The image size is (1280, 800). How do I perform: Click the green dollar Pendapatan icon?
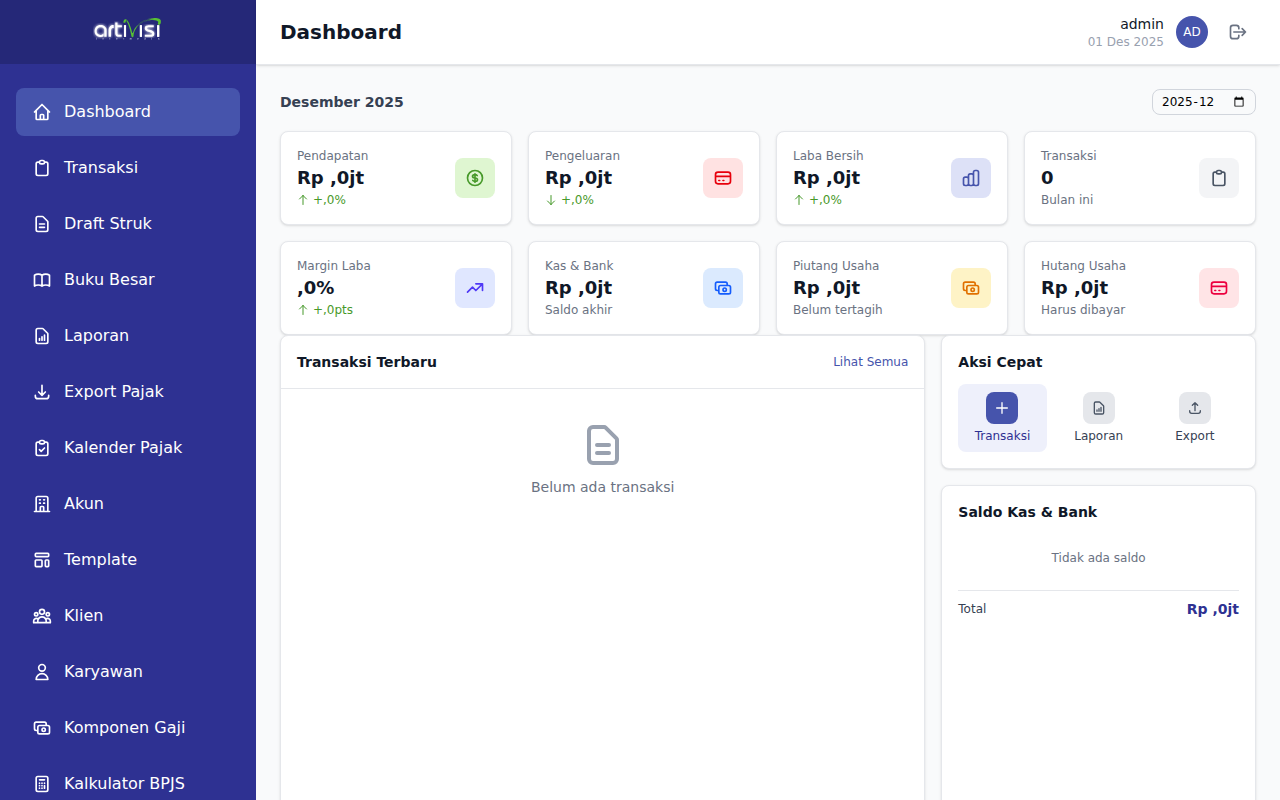click(x=474, y=178)
